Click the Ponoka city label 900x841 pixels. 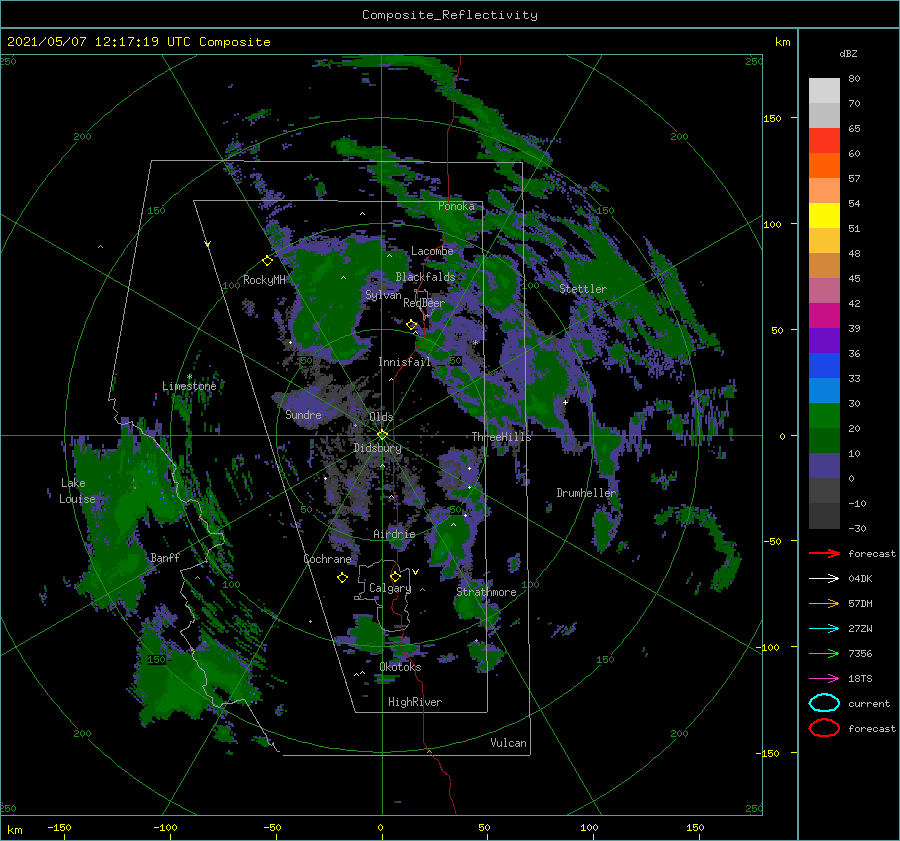(456, 206)
